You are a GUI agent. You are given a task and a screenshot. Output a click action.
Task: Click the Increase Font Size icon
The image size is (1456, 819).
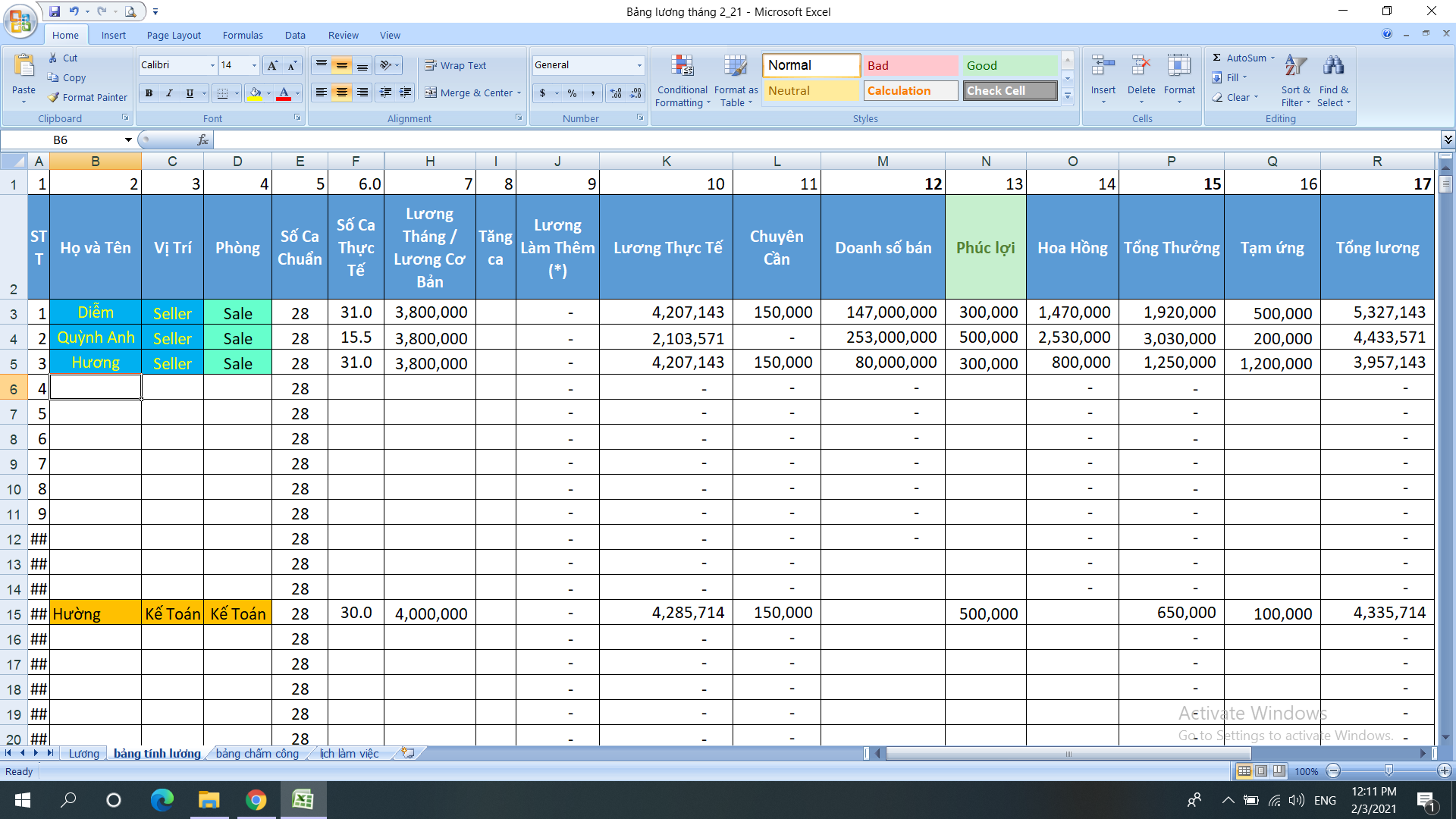[x=272, y=65]
